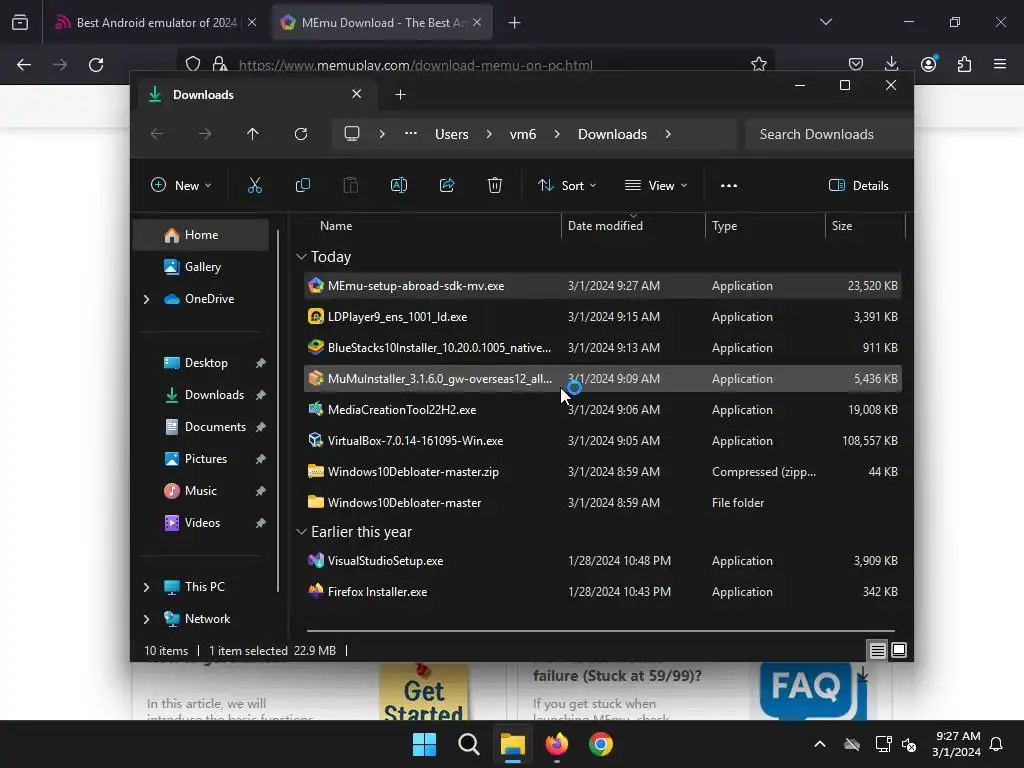Open Windows Start menu
The image size is (1024, 768).
(424, 744)
